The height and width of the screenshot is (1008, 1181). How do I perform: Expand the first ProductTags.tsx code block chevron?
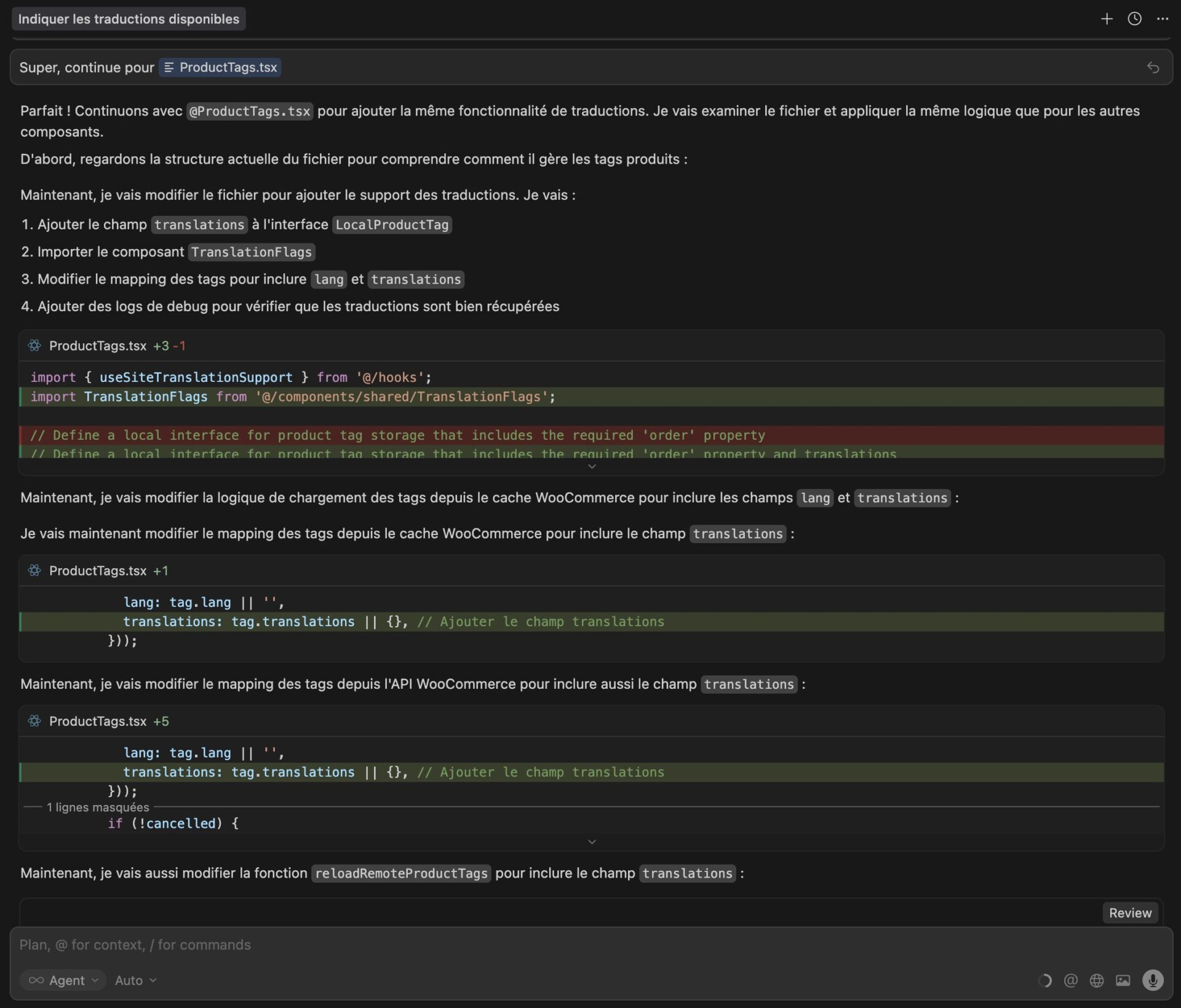(x=592, y=466)
